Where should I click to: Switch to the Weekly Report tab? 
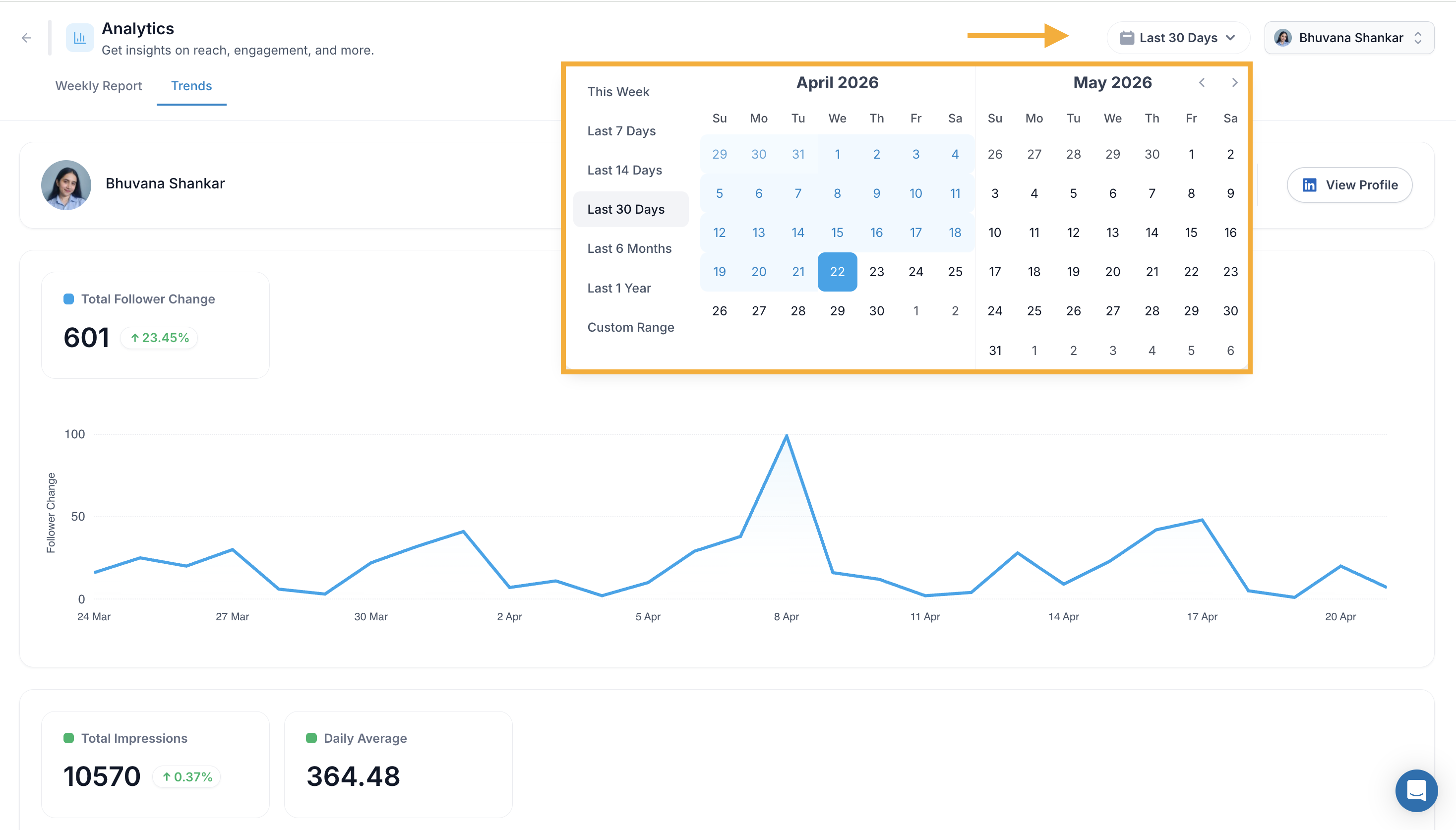pos(99,85)
